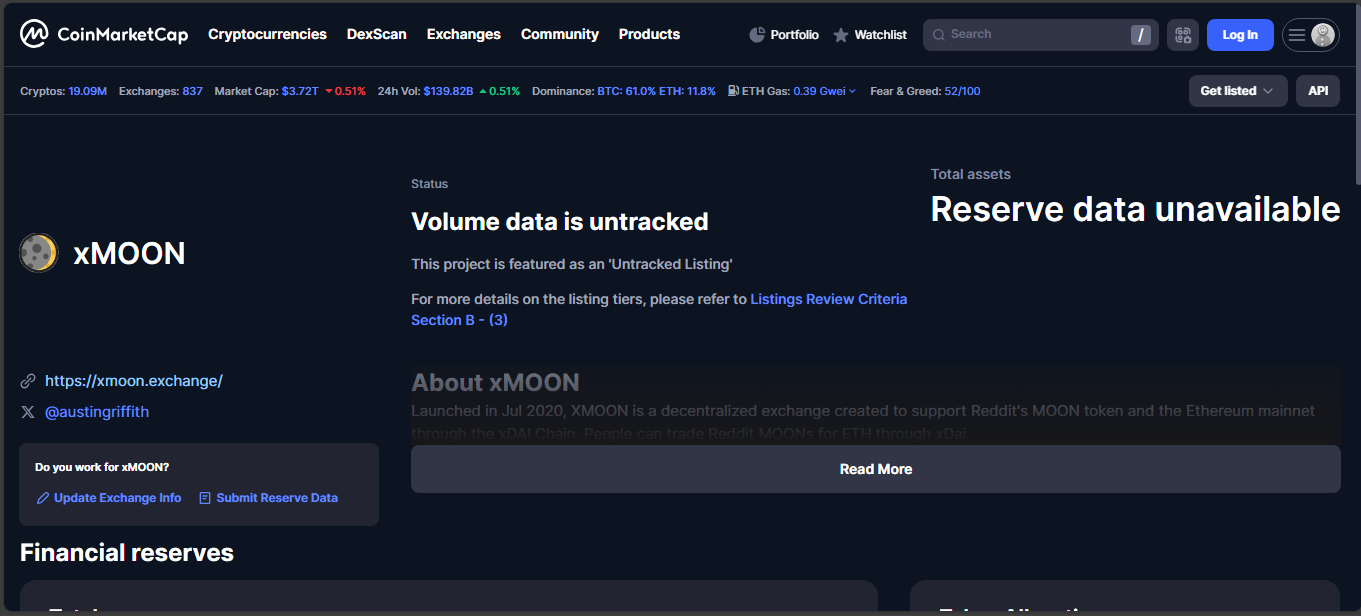
Task: Click the 'Financial reserves' heading
Action: (x=127, y=553)
